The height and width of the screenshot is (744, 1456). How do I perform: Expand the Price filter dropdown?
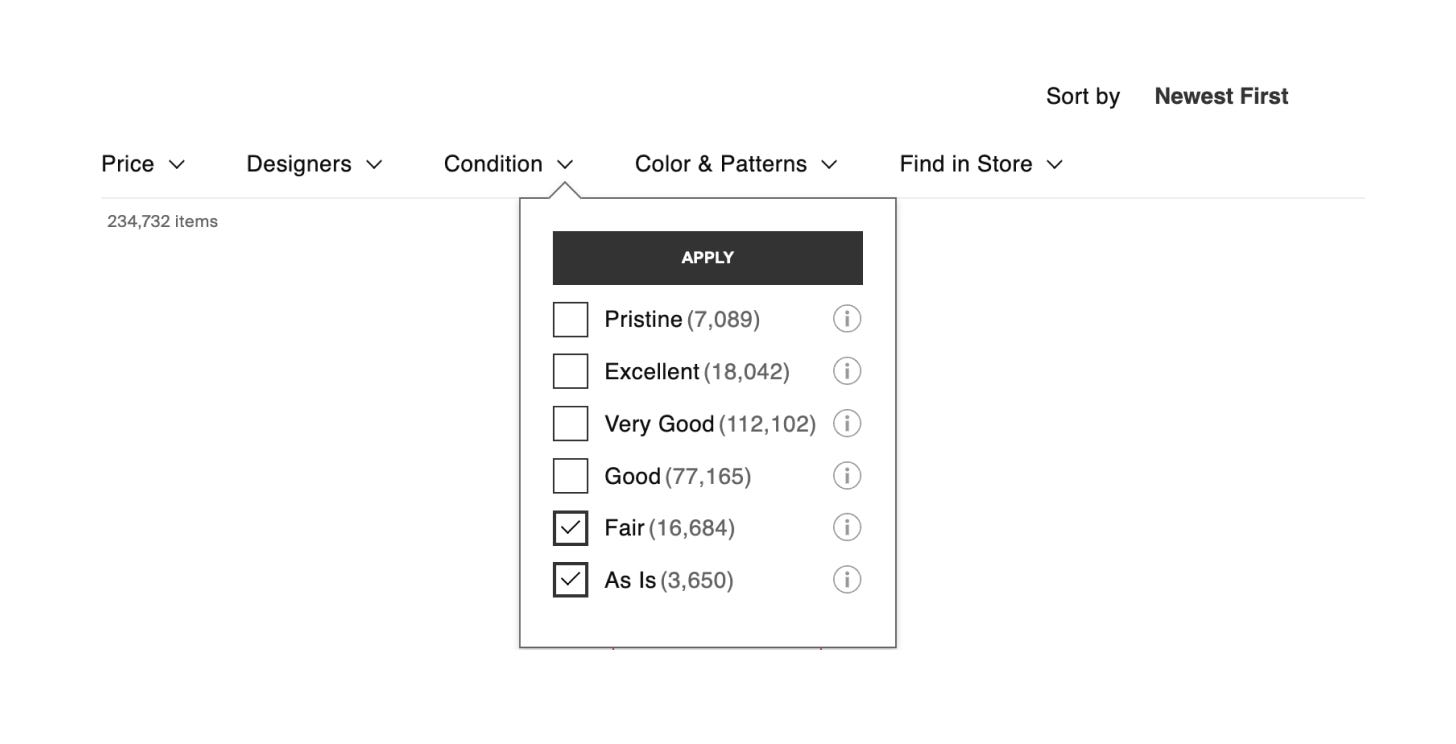click(143, 164)
